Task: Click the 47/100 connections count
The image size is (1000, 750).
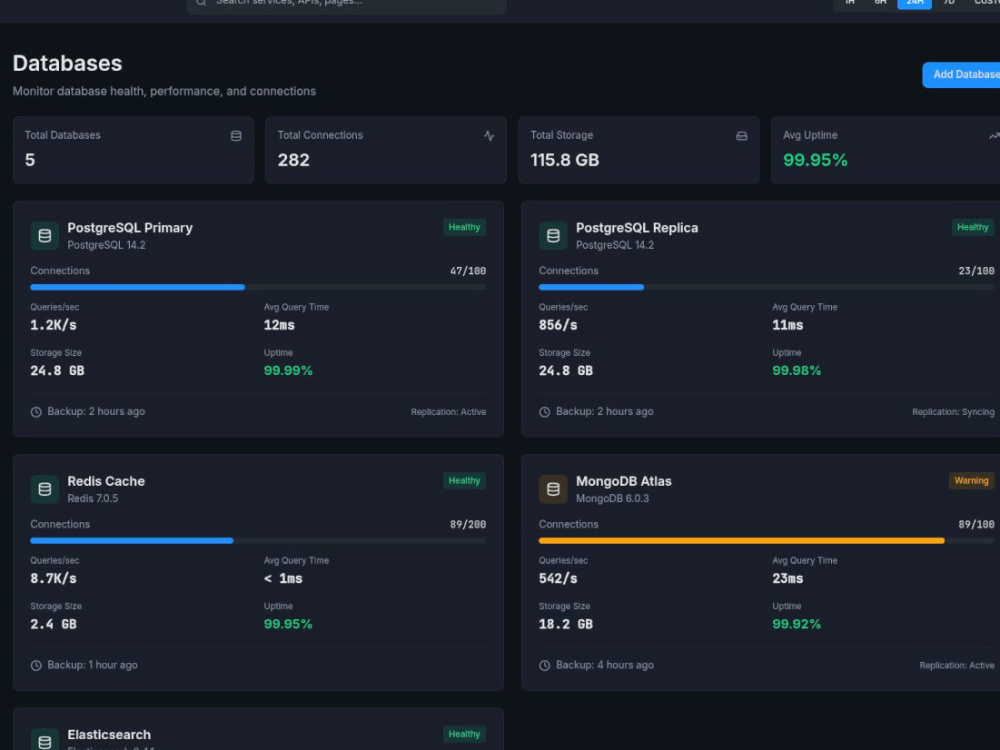Action: coord(468,271)
